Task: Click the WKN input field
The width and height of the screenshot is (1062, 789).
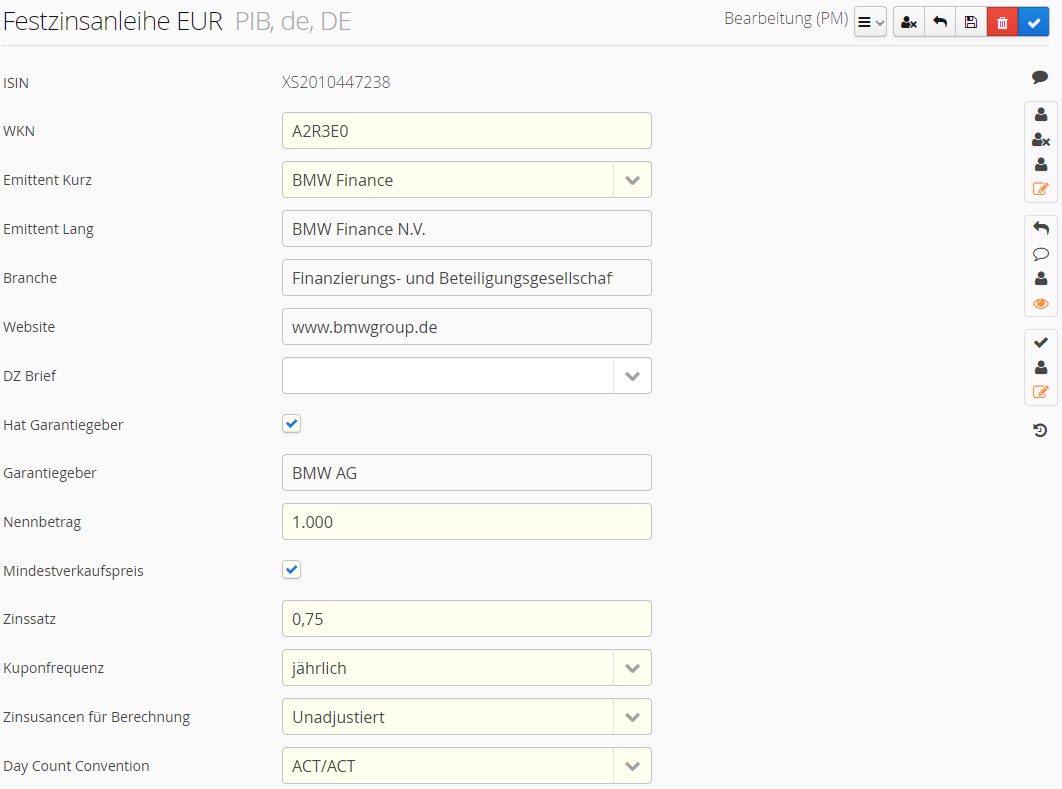Action: click(466, 131)
